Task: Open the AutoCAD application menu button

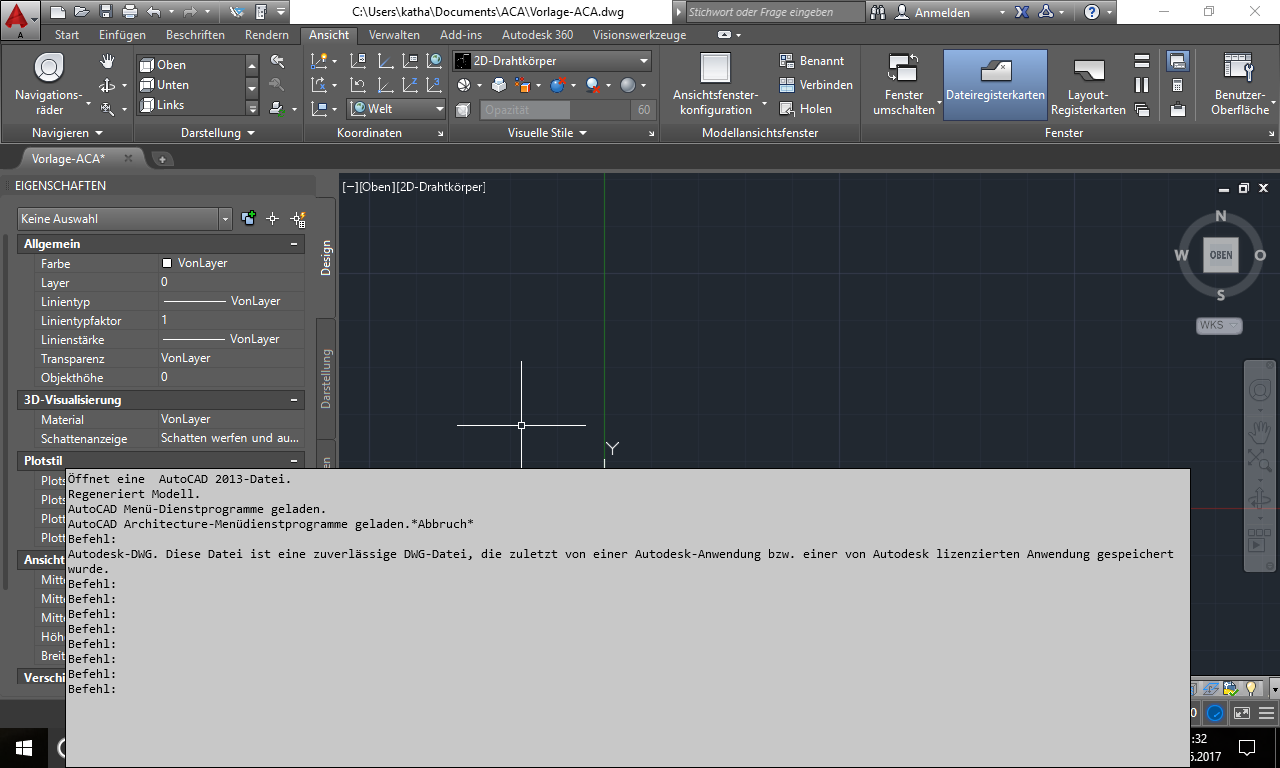Action: pos(20,19)
